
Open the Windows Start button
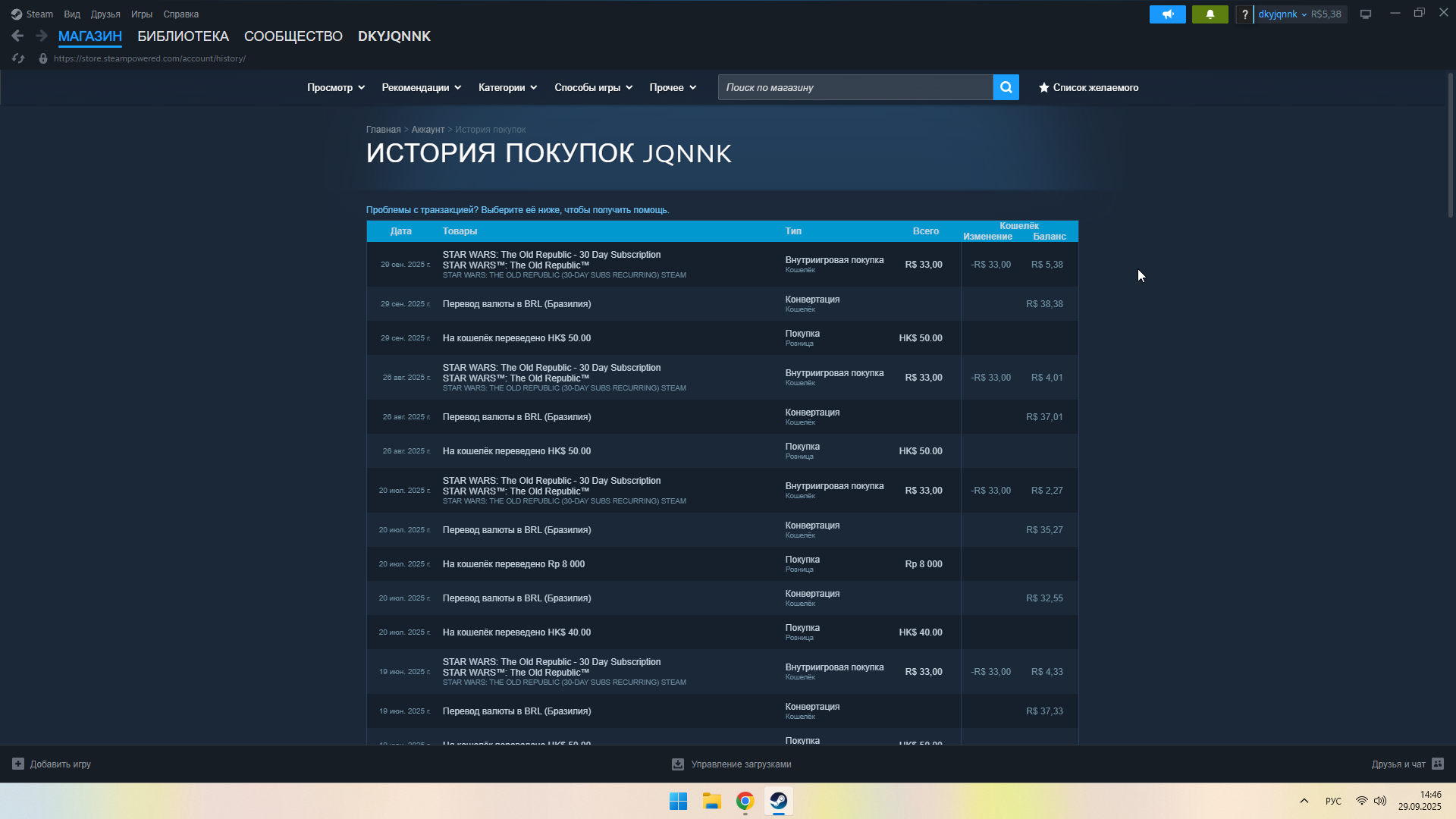coord(678,802)
